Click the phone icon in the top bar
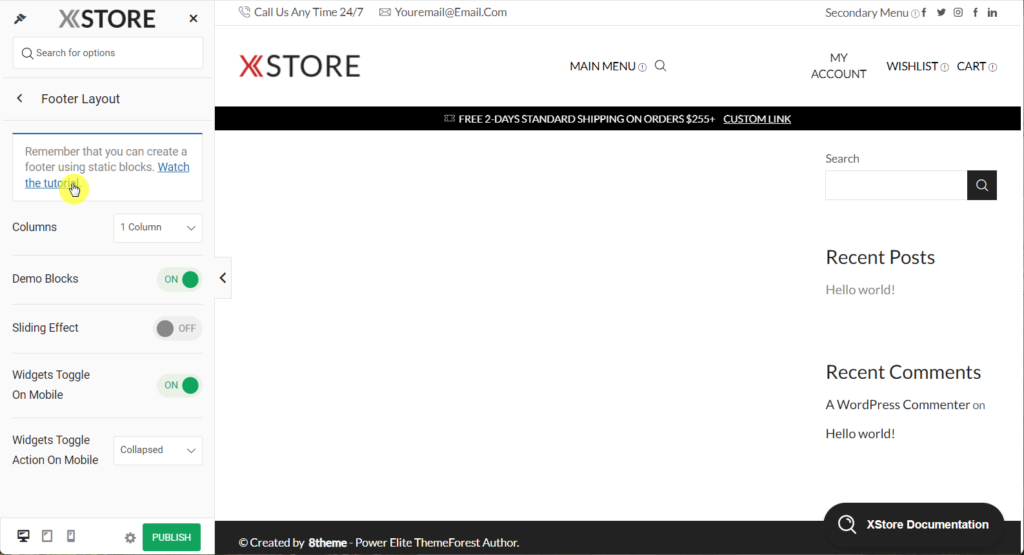This screenshot has height=555, width=1024. pos(244,12)
